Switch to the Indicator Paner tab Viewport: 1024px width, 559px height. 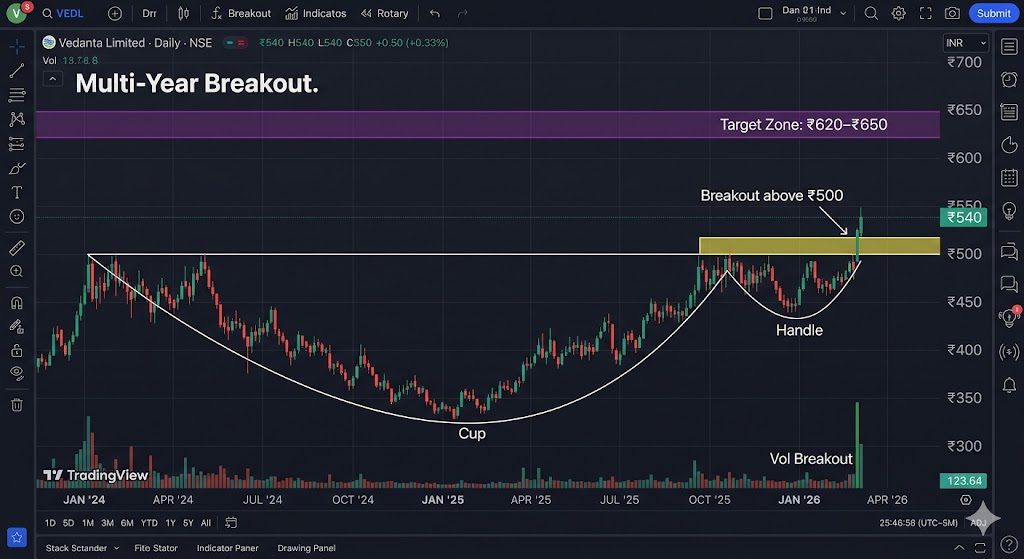(227, 548)
